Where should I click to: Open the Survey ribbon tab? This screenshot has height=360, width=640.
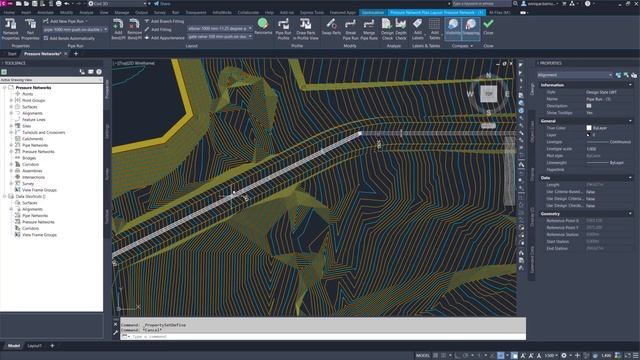pos(160,13)
